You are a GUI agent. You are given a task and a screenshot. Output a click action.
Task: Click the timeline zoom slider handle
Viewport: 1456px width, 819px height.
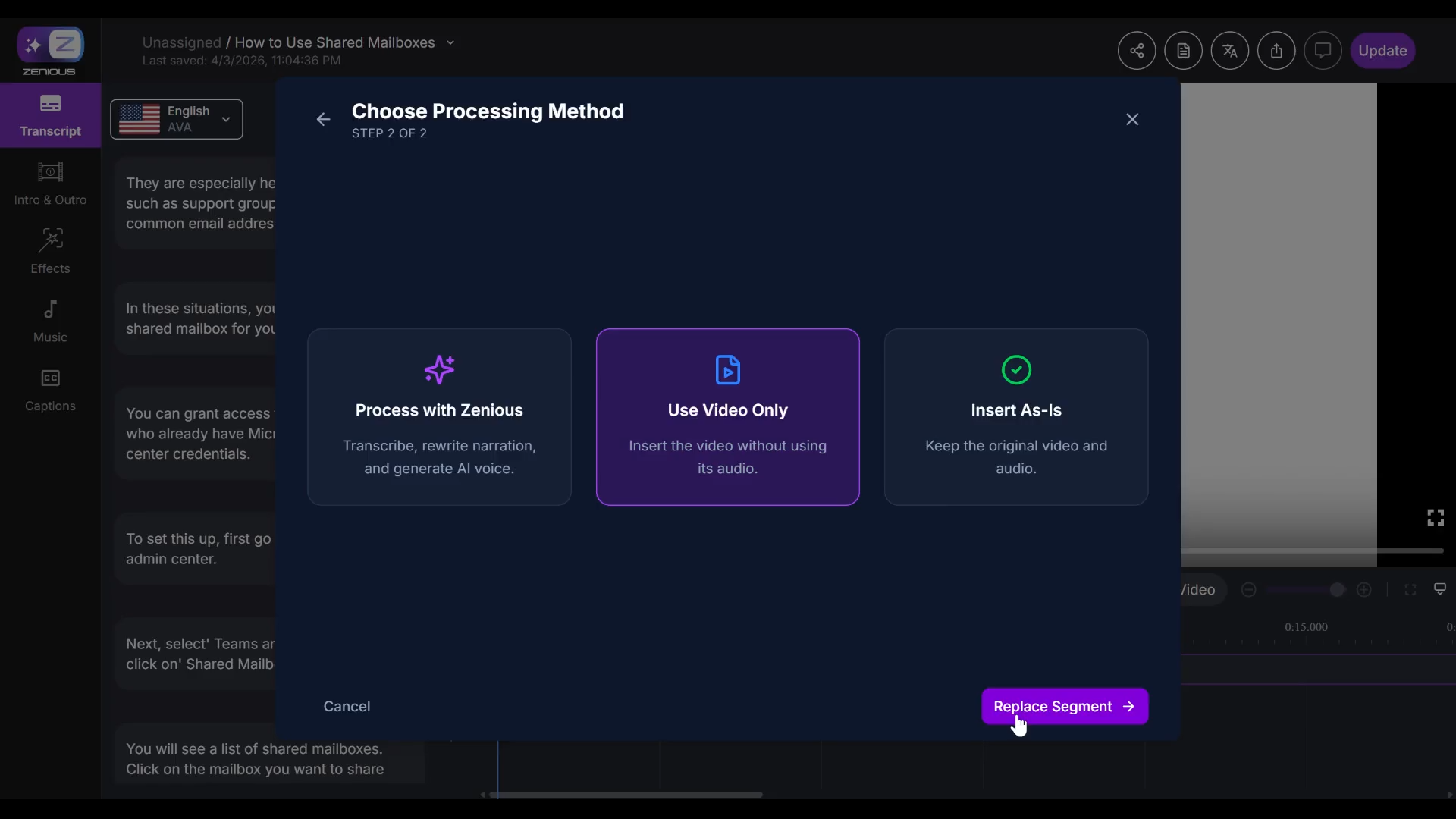(1337, 590)
